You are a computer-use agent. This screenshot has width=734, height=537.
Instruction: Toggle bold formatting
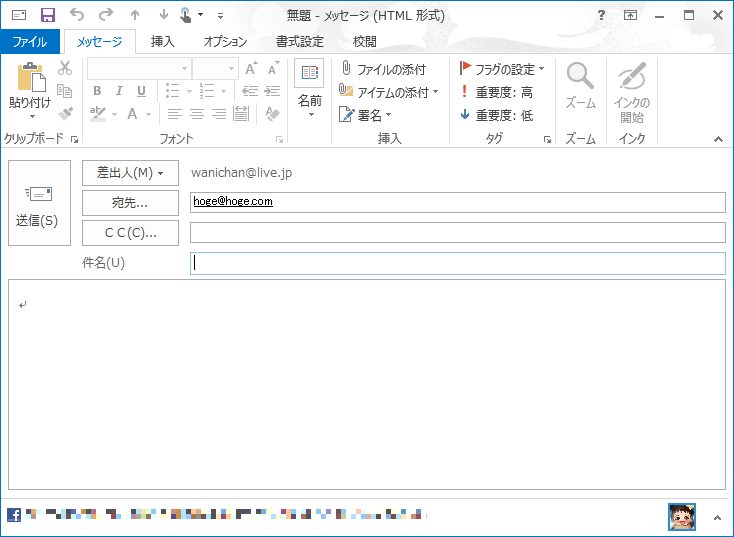(x=97, y=91)
